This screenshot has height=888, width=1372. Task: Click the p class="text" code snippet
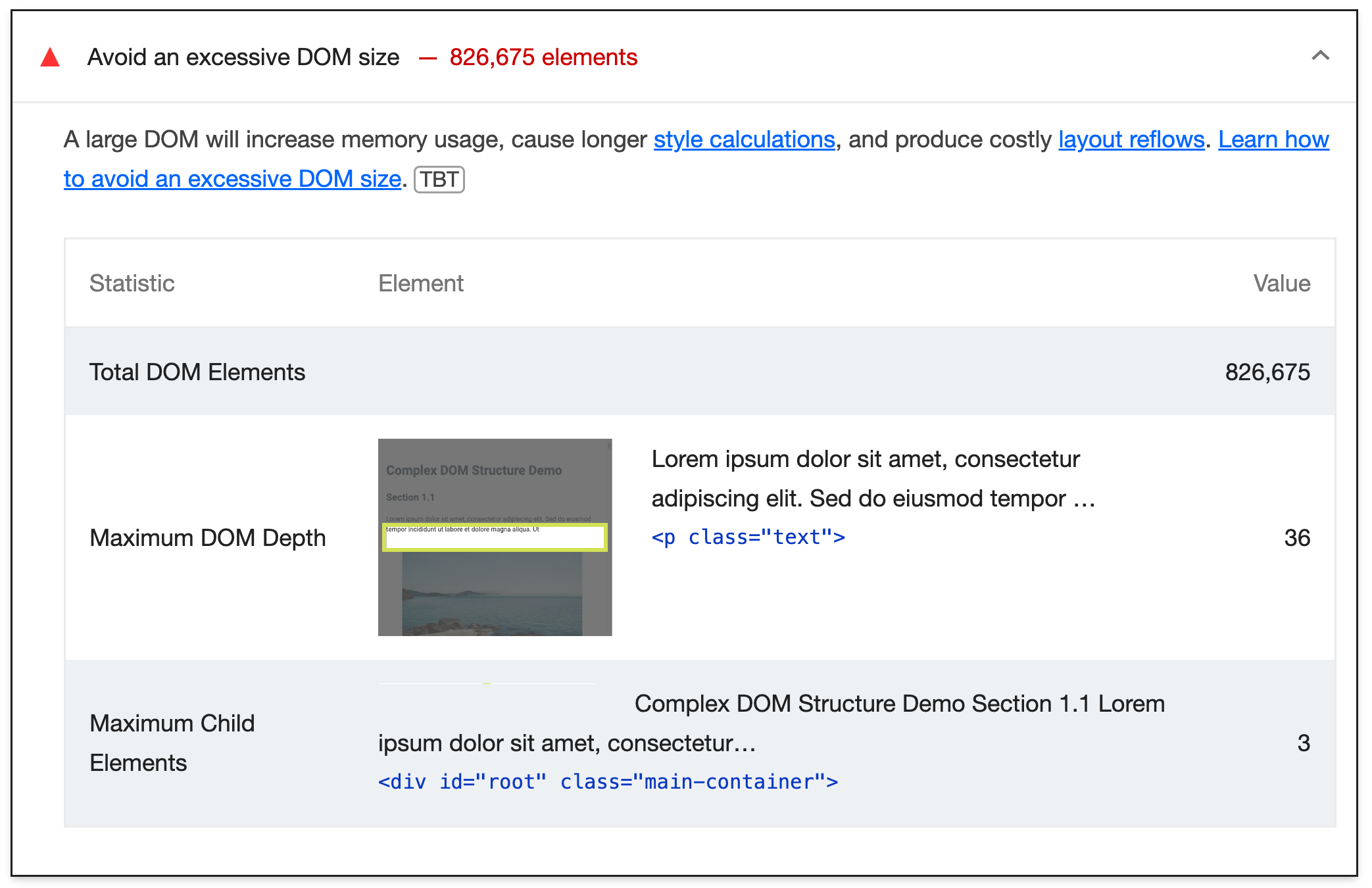coord(748,537)
